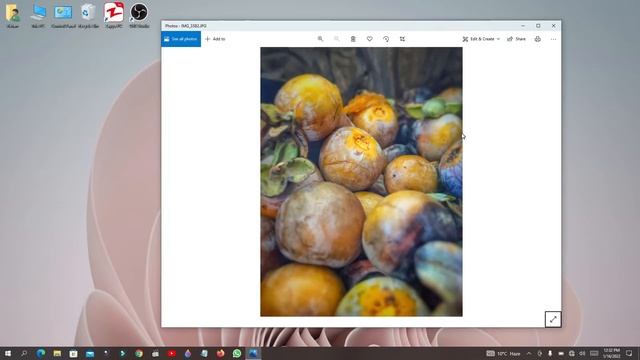
Task: Open weather widget showing 10°C Haze
Action: (504, 353)
